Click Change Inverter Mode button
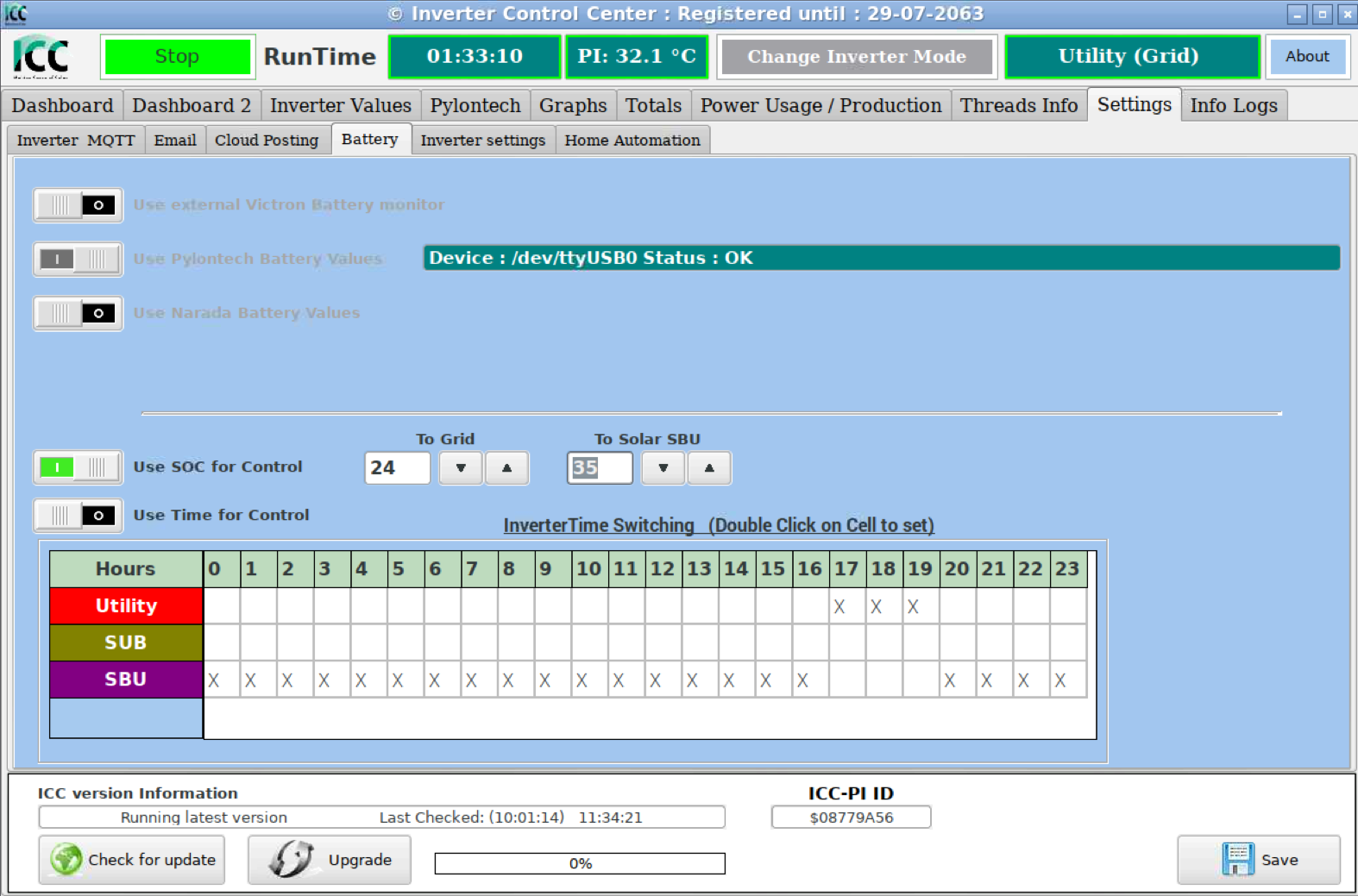1358x896 pixels. click(856, 57)
